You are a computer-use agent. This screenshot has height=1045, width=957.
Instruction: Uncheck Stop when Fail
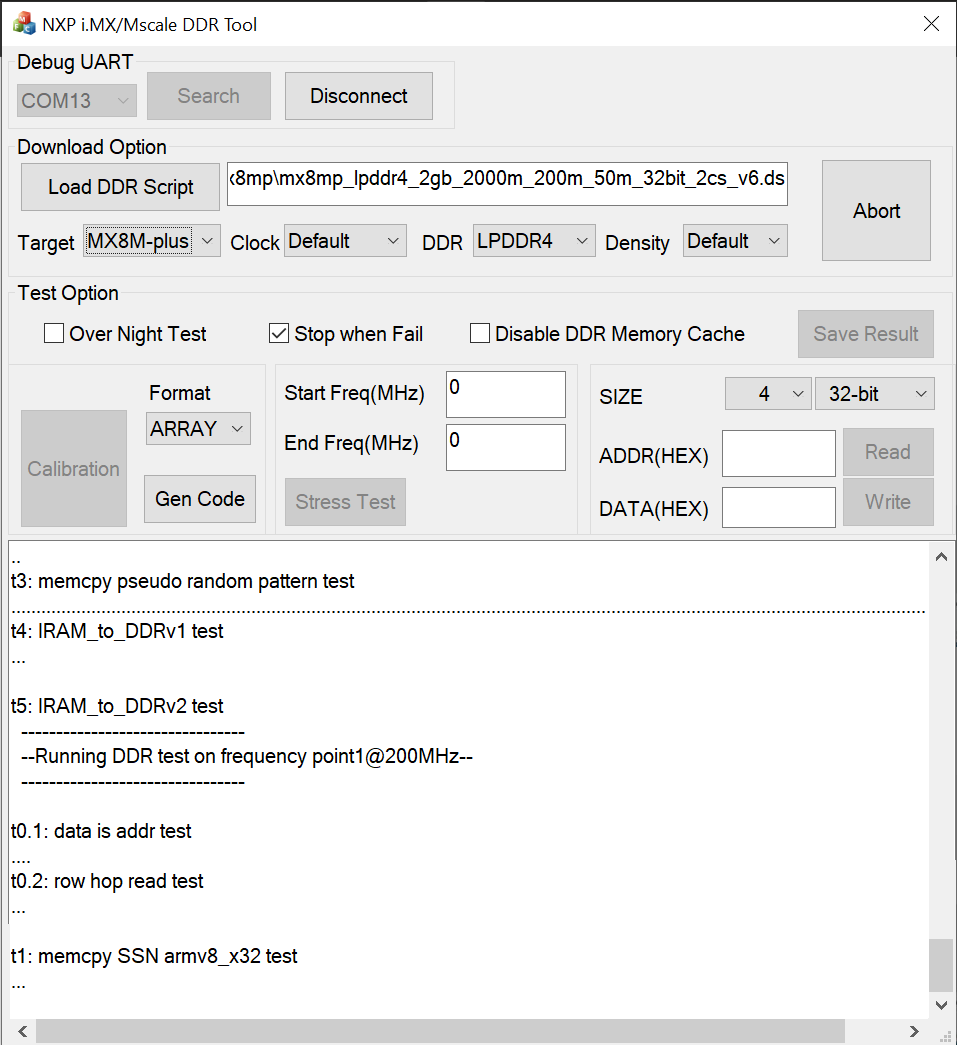click(x=278, y=333)
